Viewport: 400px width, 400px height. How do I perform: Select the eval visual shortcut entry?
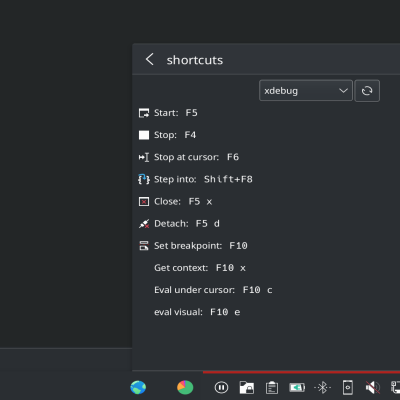pyautogui.click(x=197, y=312)
